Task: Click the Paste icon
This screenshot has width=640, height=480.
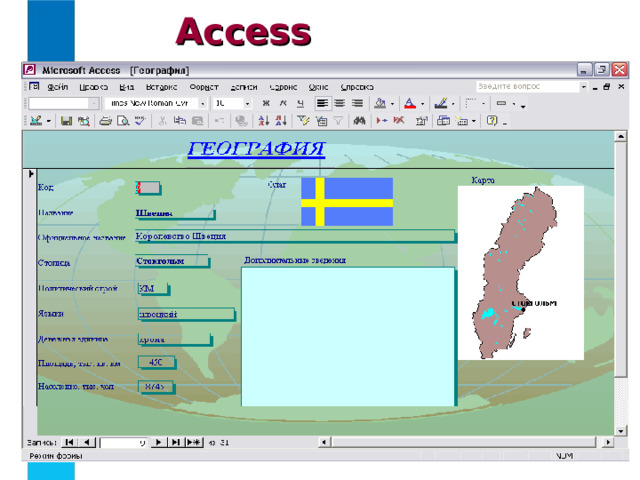Action: [x=197, y=121]
